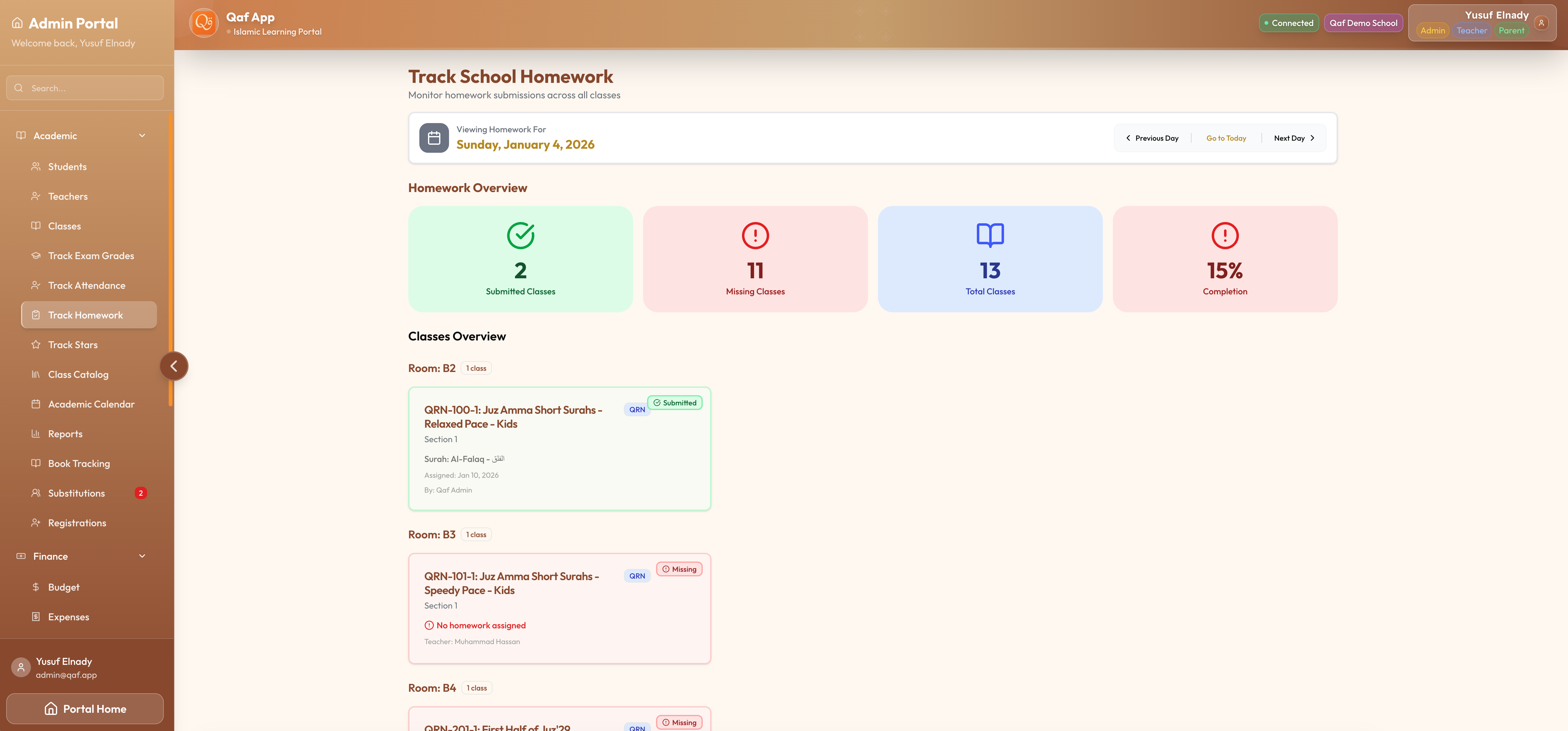Select Class Catalog in the sidebar

[x=78, y=374]
